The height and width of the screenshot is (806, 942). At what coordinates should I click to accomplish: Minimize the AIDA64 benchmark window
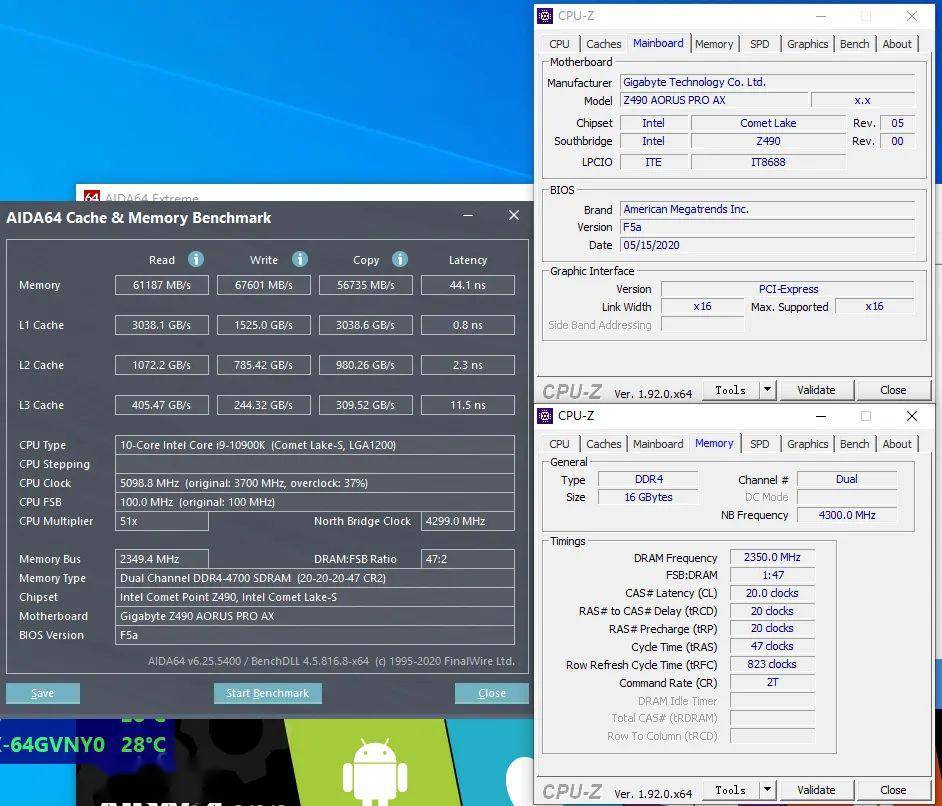[x=468, y=215]
